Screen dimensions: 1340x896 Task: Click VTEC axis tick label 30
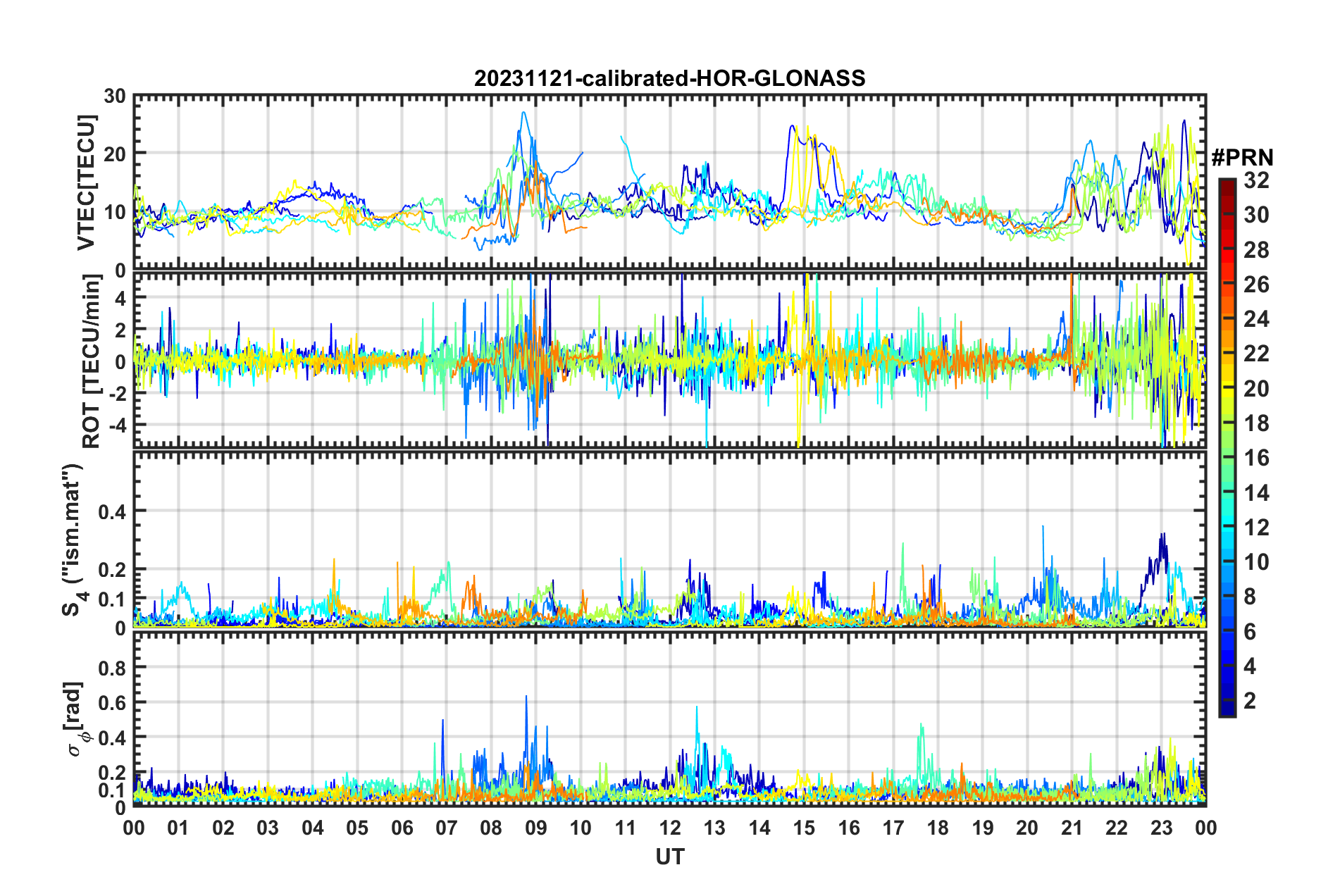click(114, 97)
